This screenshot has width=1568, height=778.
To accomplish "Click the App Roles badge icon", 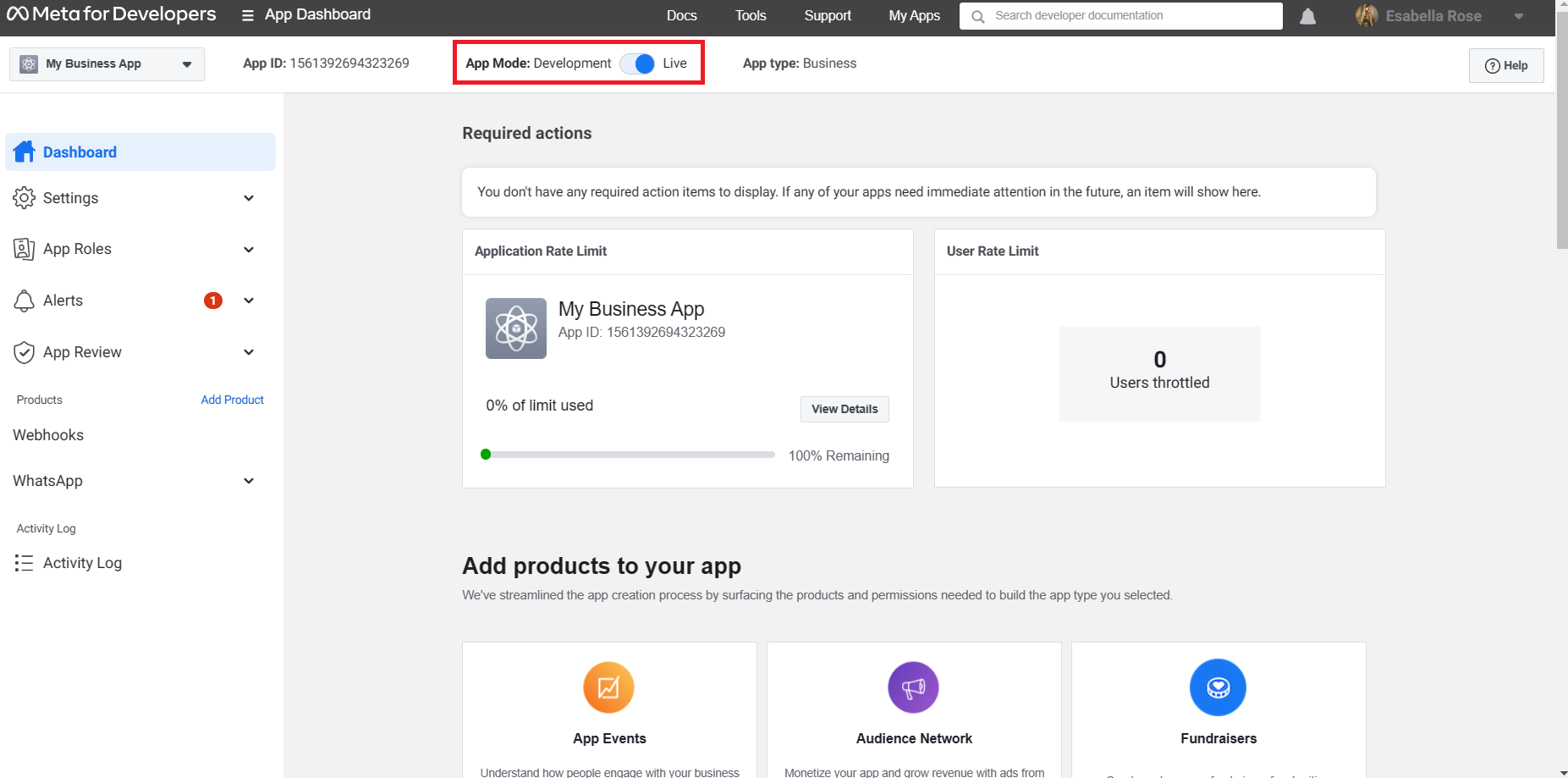I will point(25,249).
